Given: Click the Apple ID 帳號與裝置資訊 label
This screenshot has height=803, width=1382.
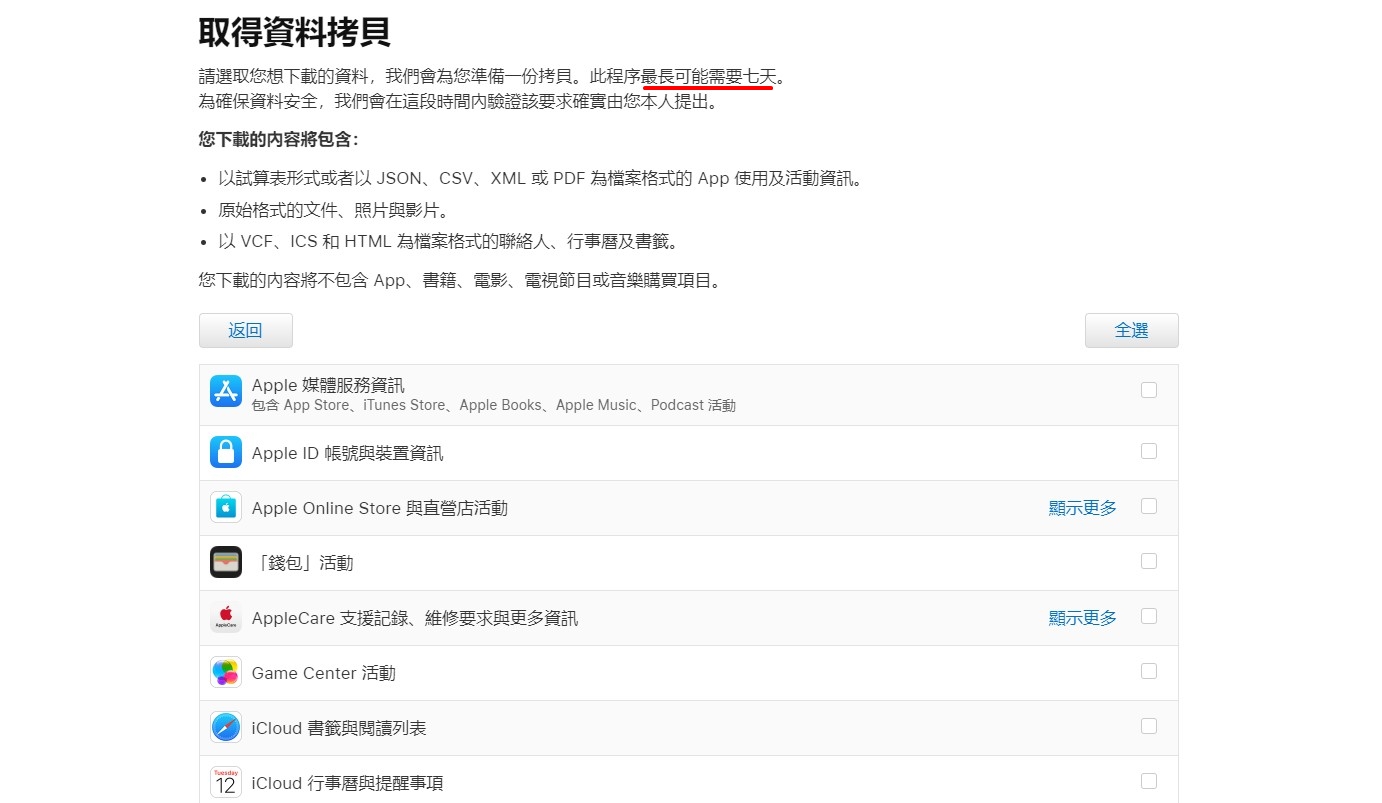Looking at the screenshot, I should click(x=348, y=453).
